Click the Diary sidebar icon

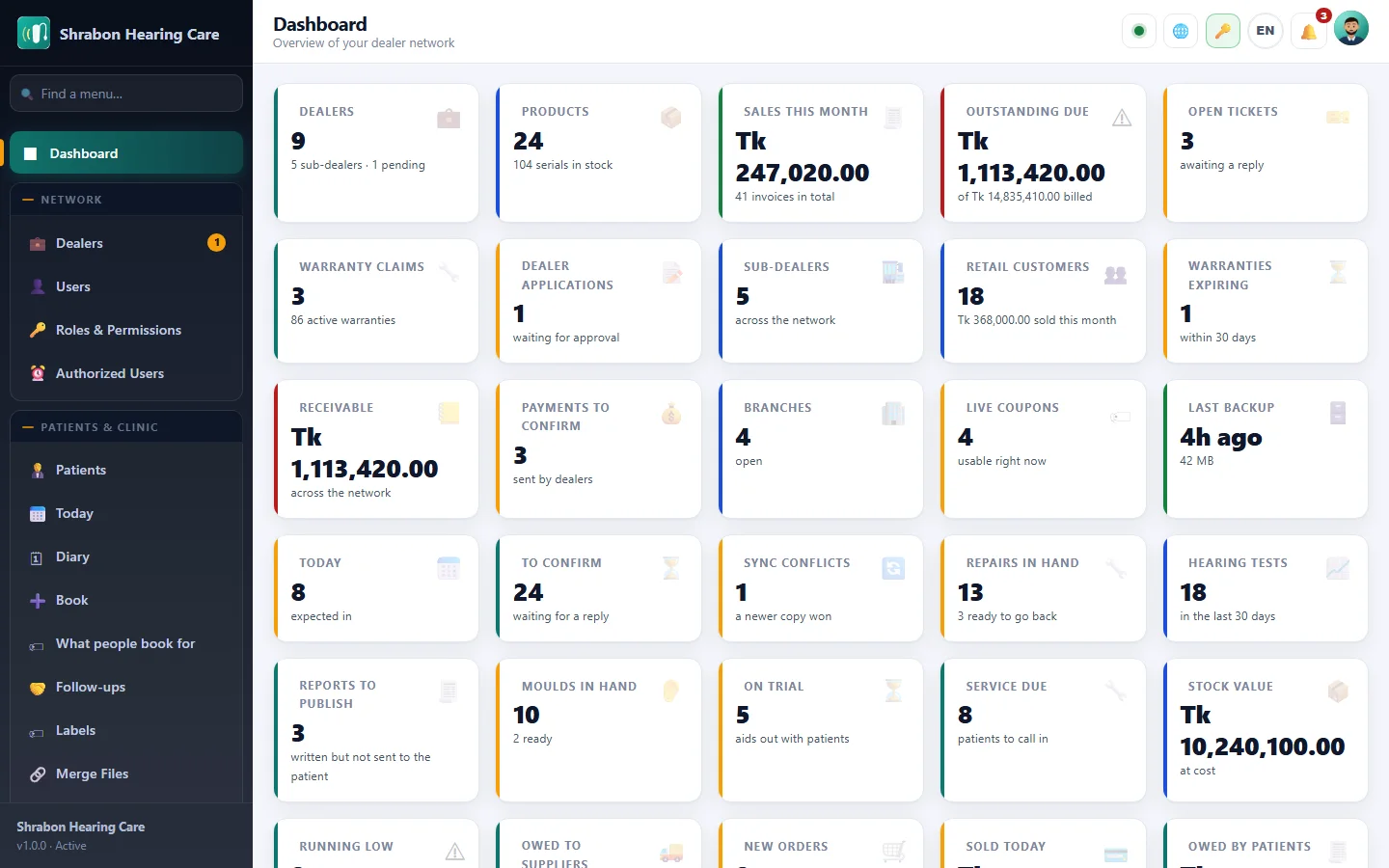click(38, 557)
